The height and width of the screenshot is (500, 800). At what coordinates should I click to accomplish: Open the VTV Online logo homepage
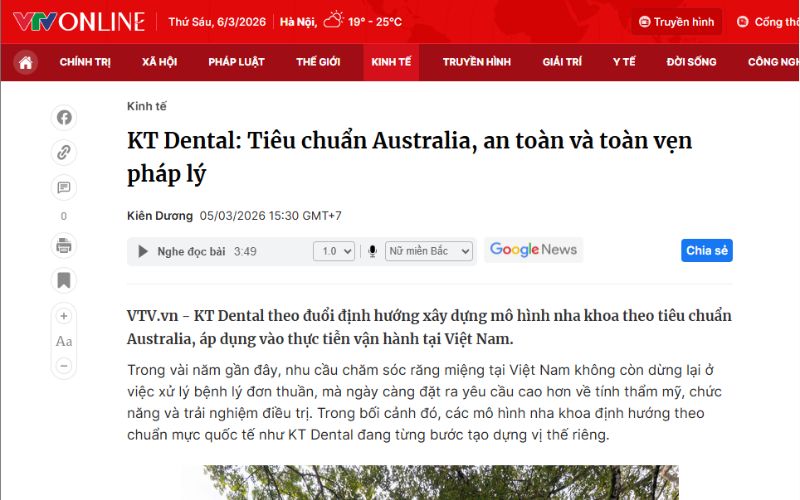[79, 22]
